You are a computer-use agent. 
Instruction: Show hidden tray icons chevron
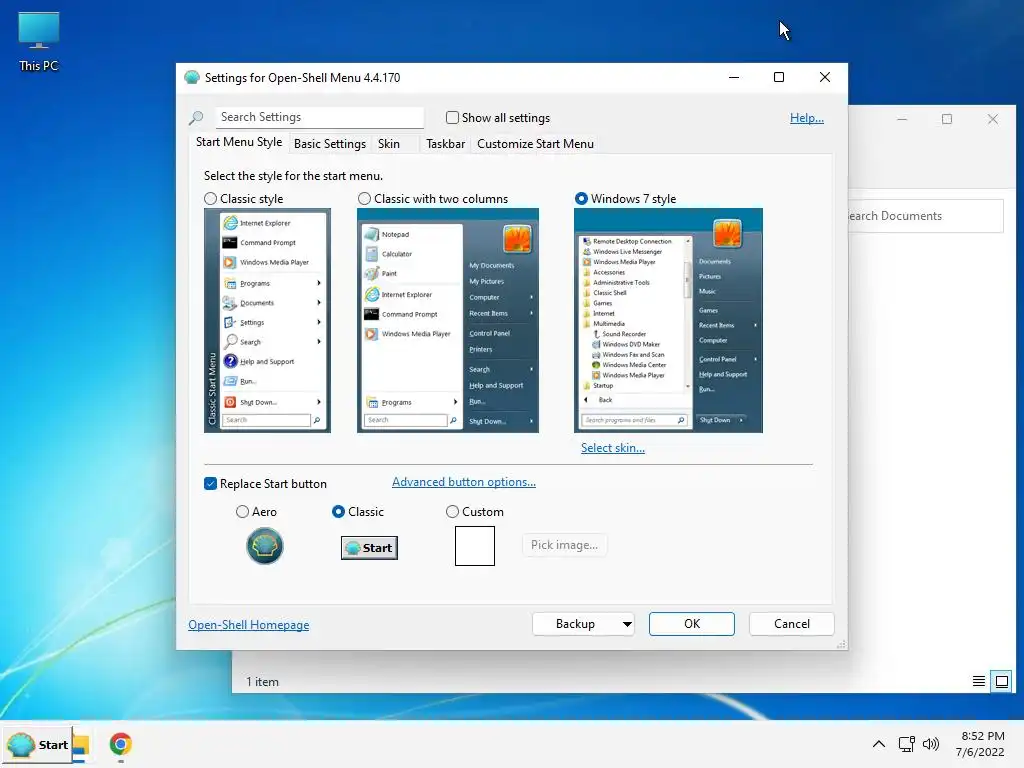click(879, 744)
